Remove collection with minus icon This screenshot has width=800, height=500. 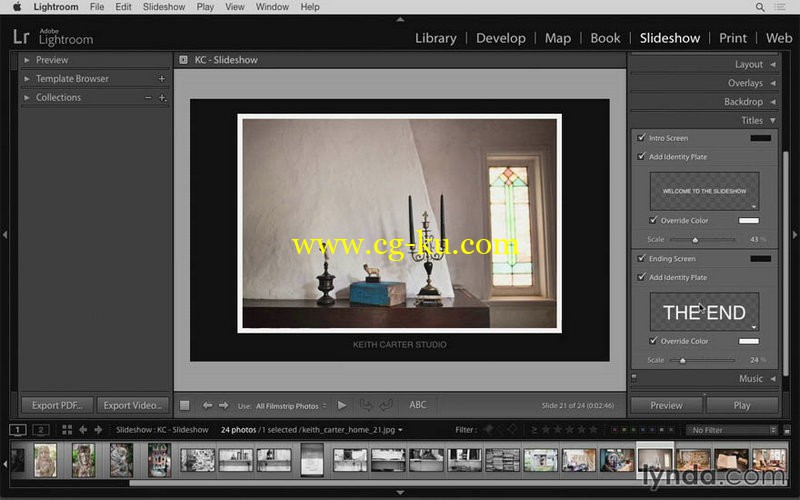tap(148, 97)
